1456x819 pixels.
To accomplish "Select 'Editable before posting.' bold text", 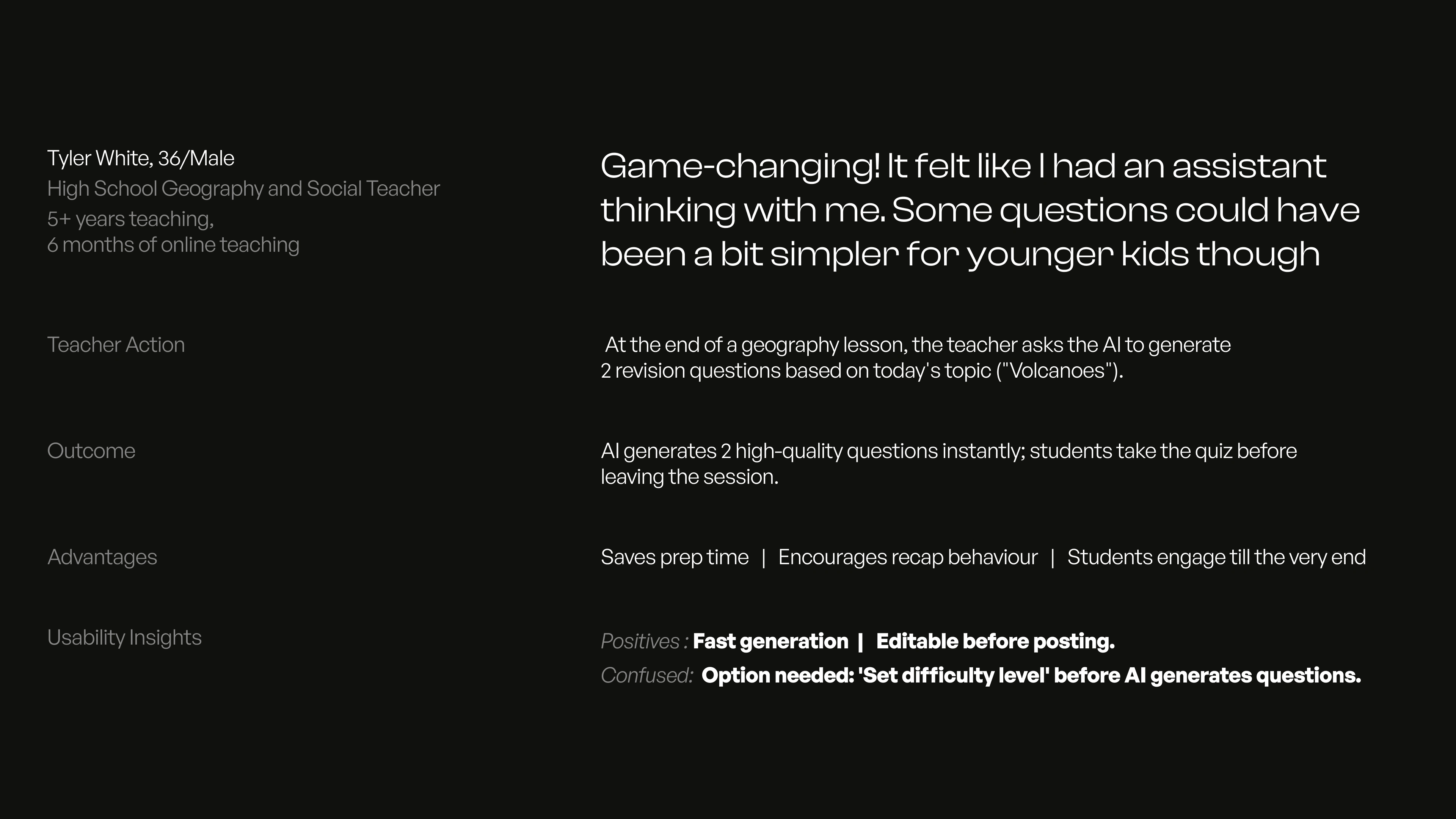I will 995,642.
